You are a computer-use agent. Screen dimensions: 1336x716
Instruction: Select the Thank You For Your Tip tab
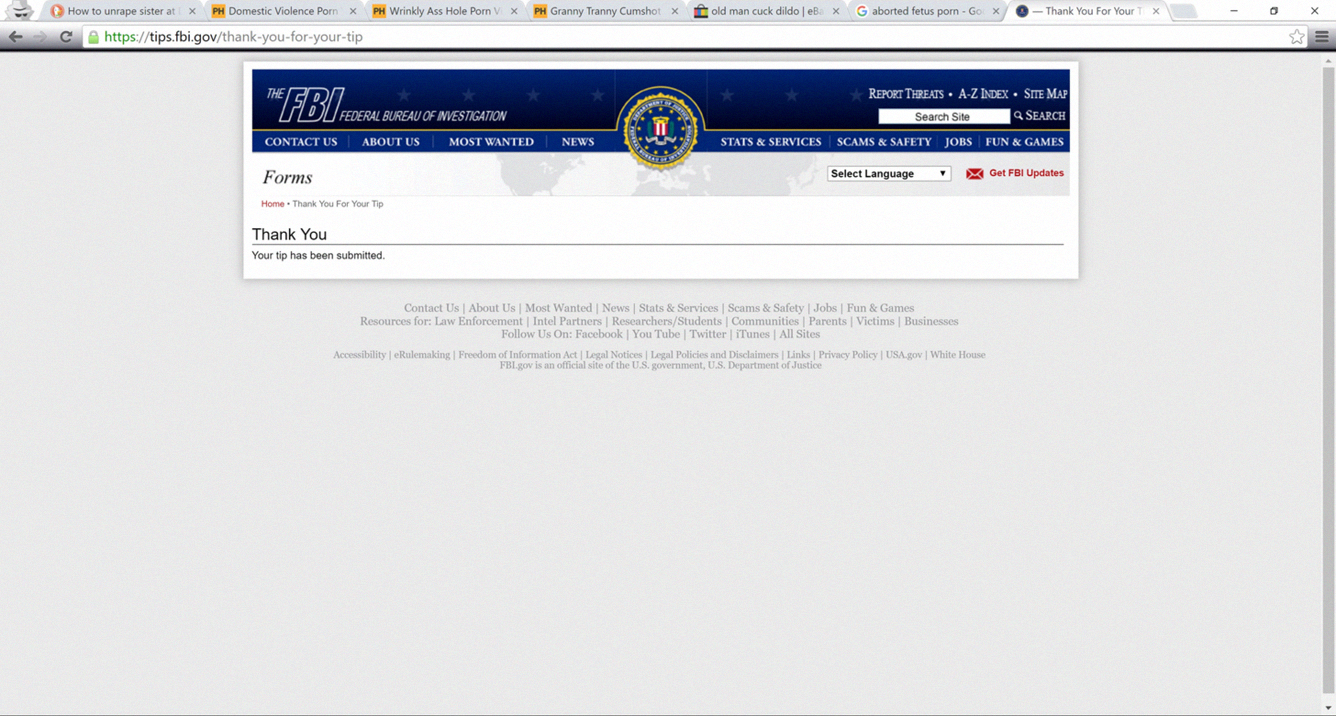tap(1086, 11)
